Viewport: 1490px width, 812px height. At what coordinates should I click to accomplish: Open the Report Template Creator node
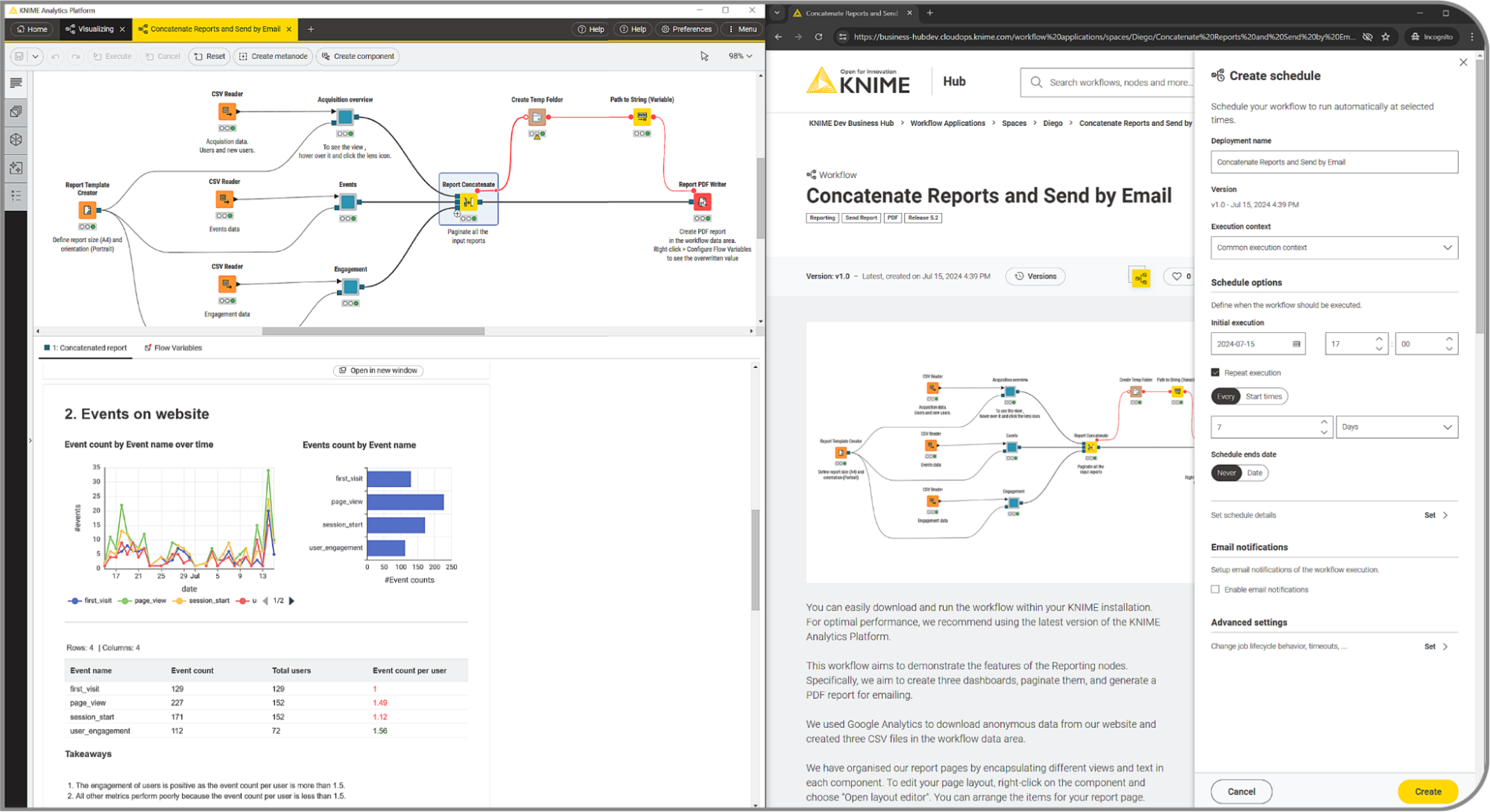click(x=87, y=210)
